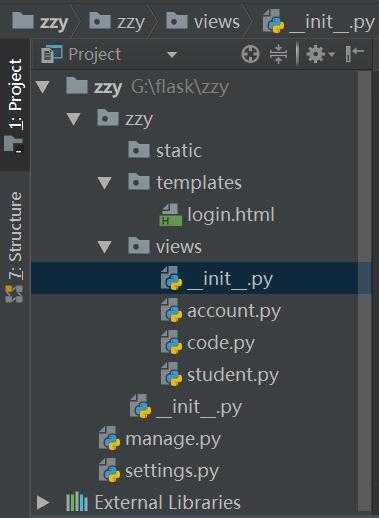Collapse the root zzy G:\flask\zzy arrow
The width and height of the screenshot is (379, 518).
click(x=42, y=87)
